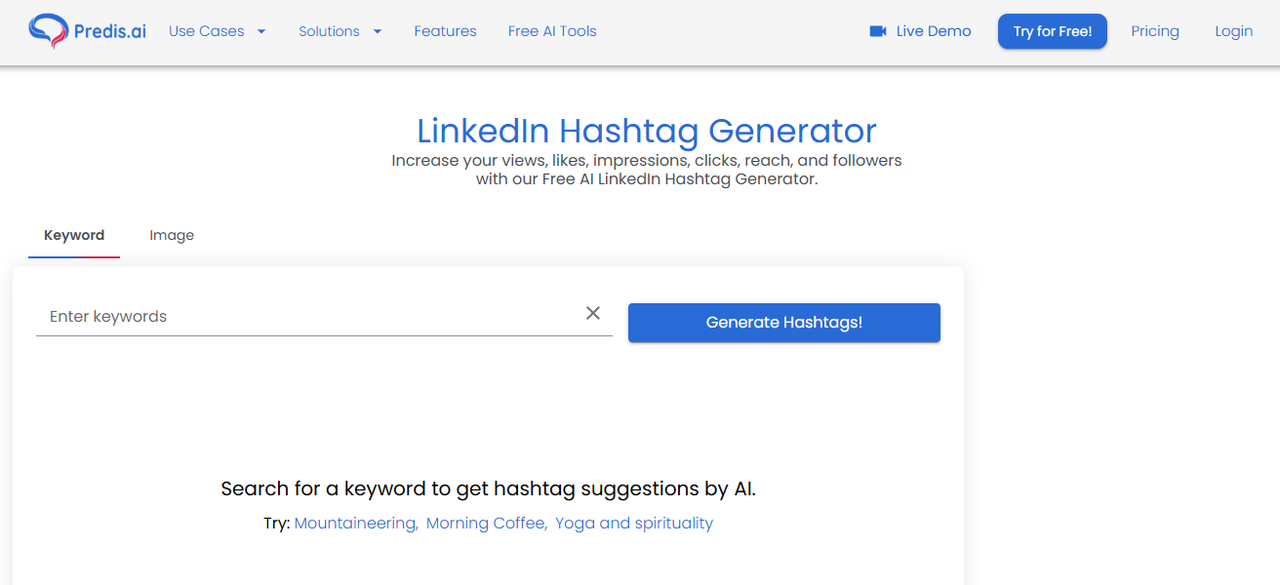This screenshot has width=1280, height=585.
Task: Navigate to the Pricing page
Action: (x=1155, y=31)
